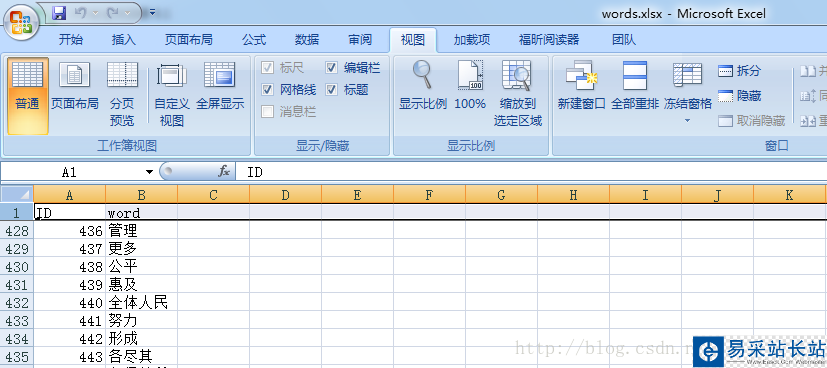The image size is (827, 368).
Task: Open the 显示比例 zoom dialog
Action: click(x=423, y=86)
